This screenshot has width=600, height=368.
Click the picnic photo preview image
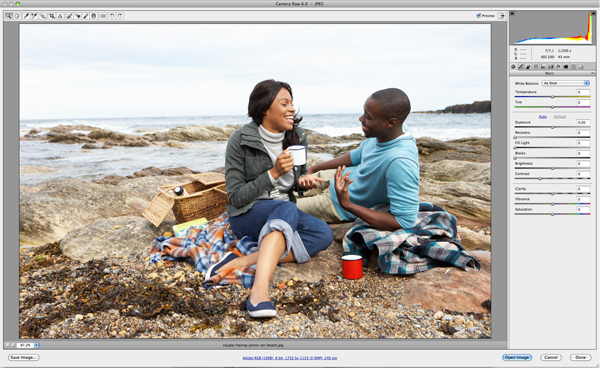click(255, 181)
